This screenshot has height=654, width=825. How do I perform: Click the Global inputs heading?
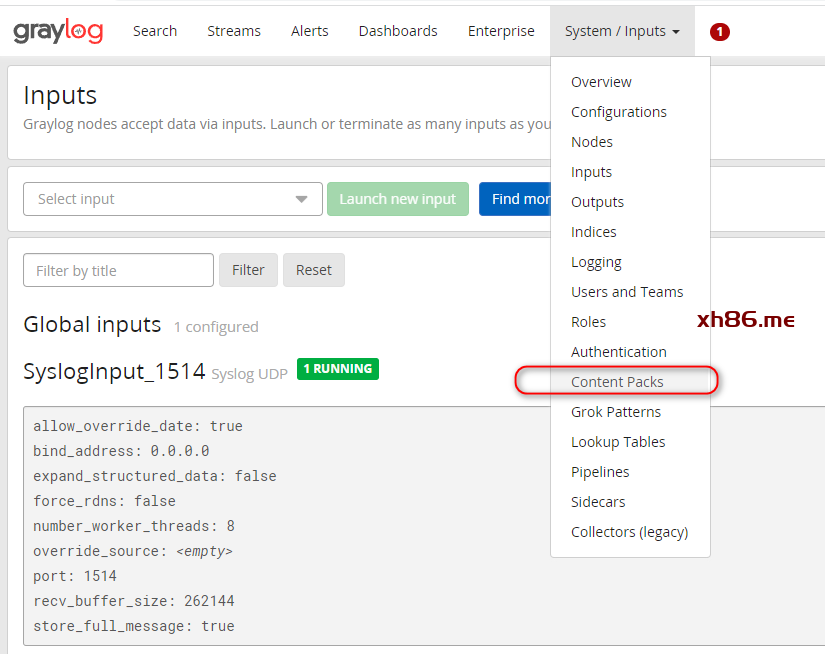pos(92,325)
